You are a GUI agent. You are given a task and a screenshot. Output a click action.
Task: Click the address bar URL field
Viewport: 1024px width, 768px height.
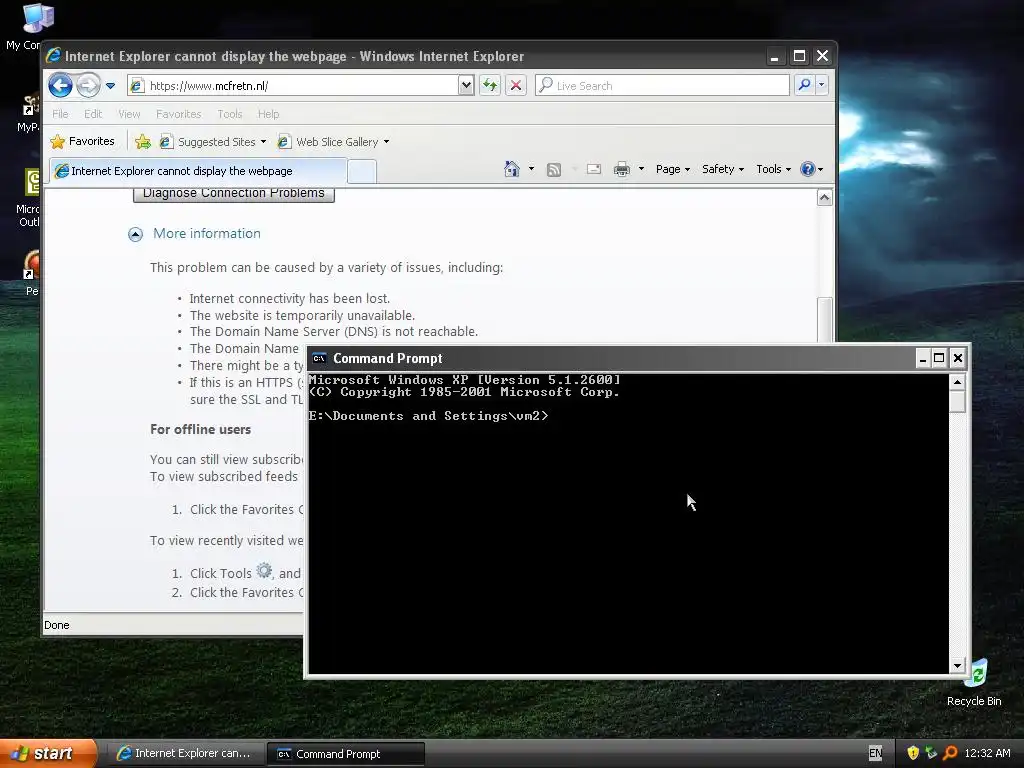coord(294,86)
